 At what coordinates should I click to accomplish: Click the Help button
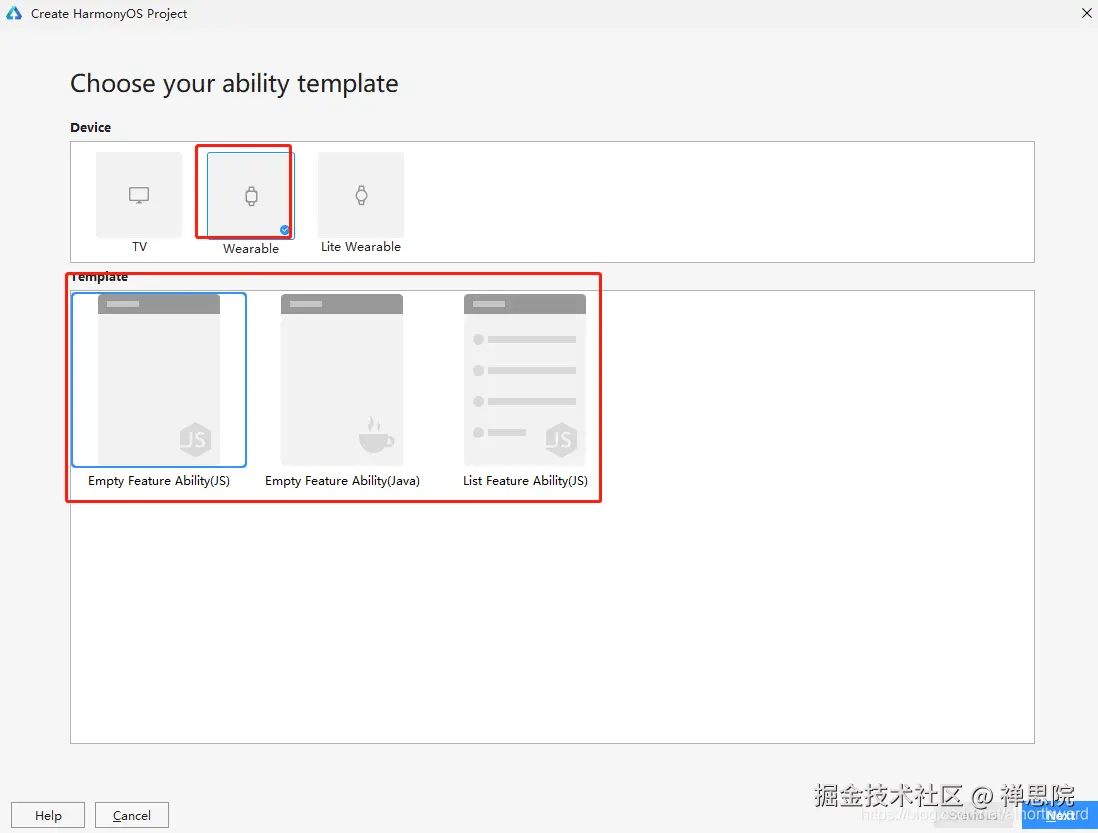pyautogui.click(x=48, y=816)
